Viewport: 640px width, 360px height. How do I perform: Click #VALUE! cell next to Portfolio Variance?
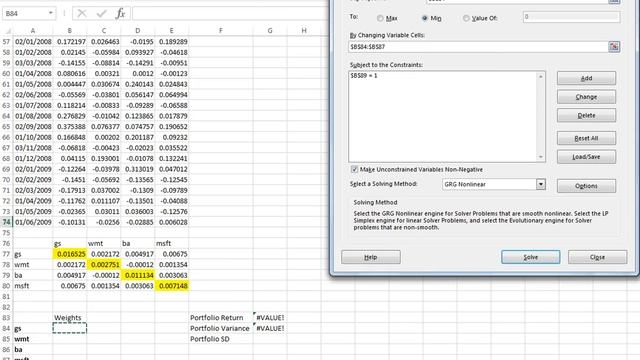pos(270,328)
